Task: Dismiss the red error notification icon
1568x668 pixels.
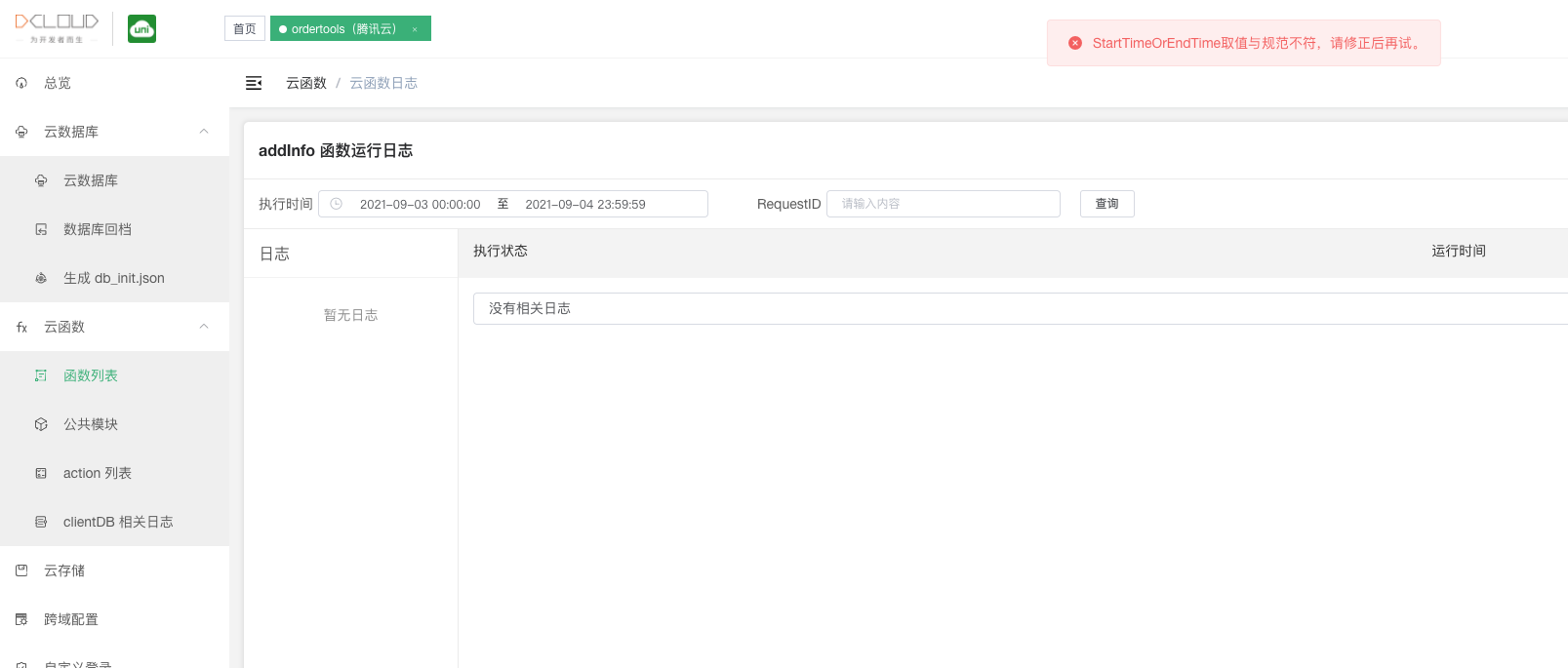Action: tap(1075, 43)
